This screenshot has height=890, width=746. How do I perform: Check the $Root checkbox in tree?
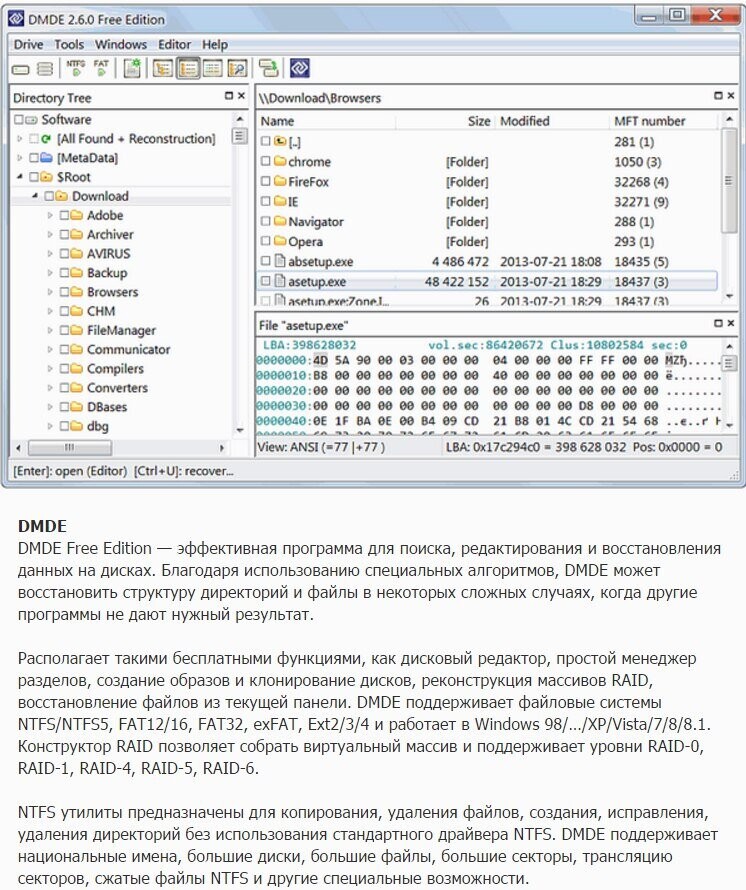point(33,177)
